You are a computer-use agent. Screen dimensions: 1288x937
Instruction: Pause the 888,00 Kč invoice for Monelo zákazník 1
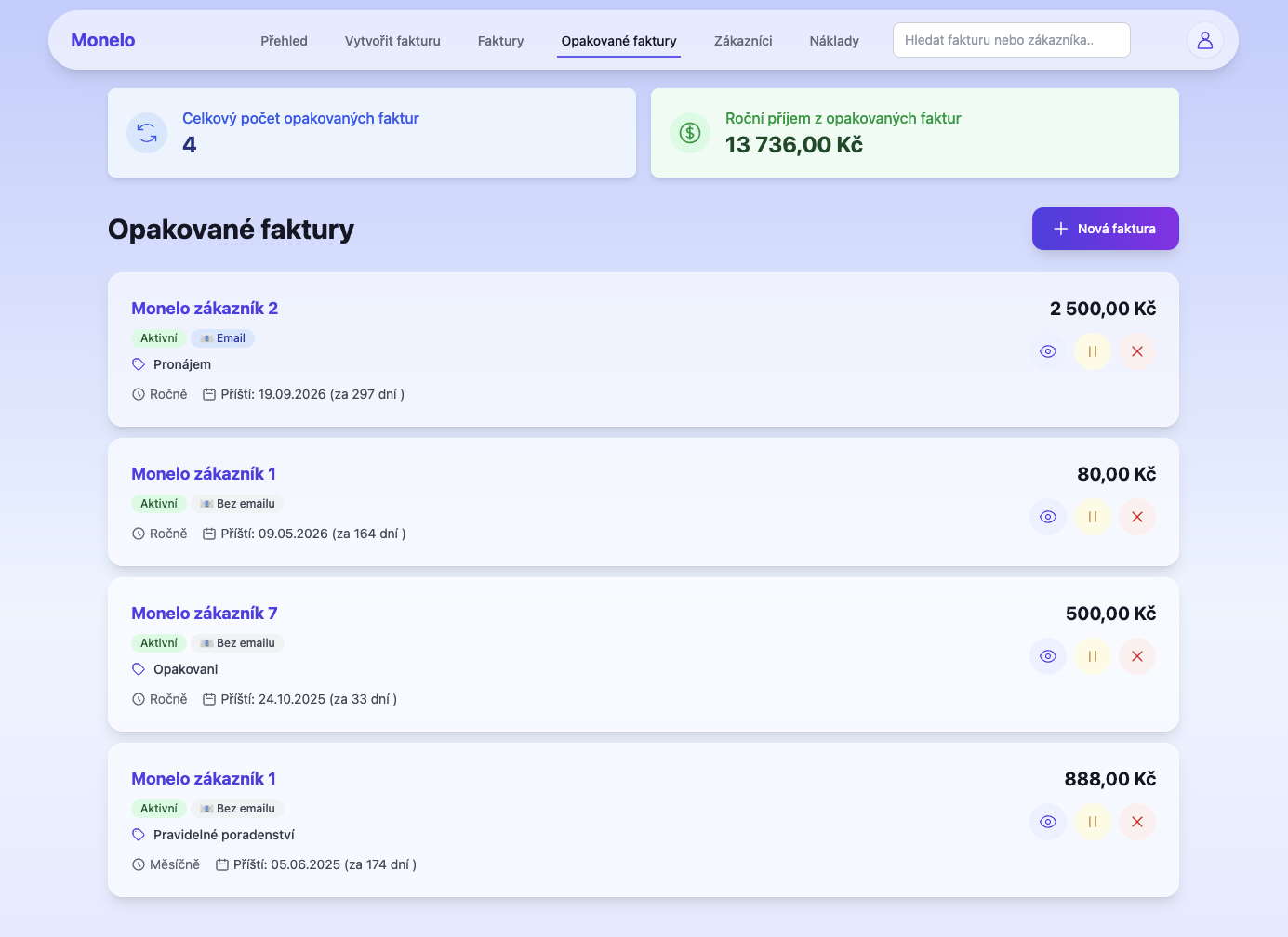coord(1093,822)
